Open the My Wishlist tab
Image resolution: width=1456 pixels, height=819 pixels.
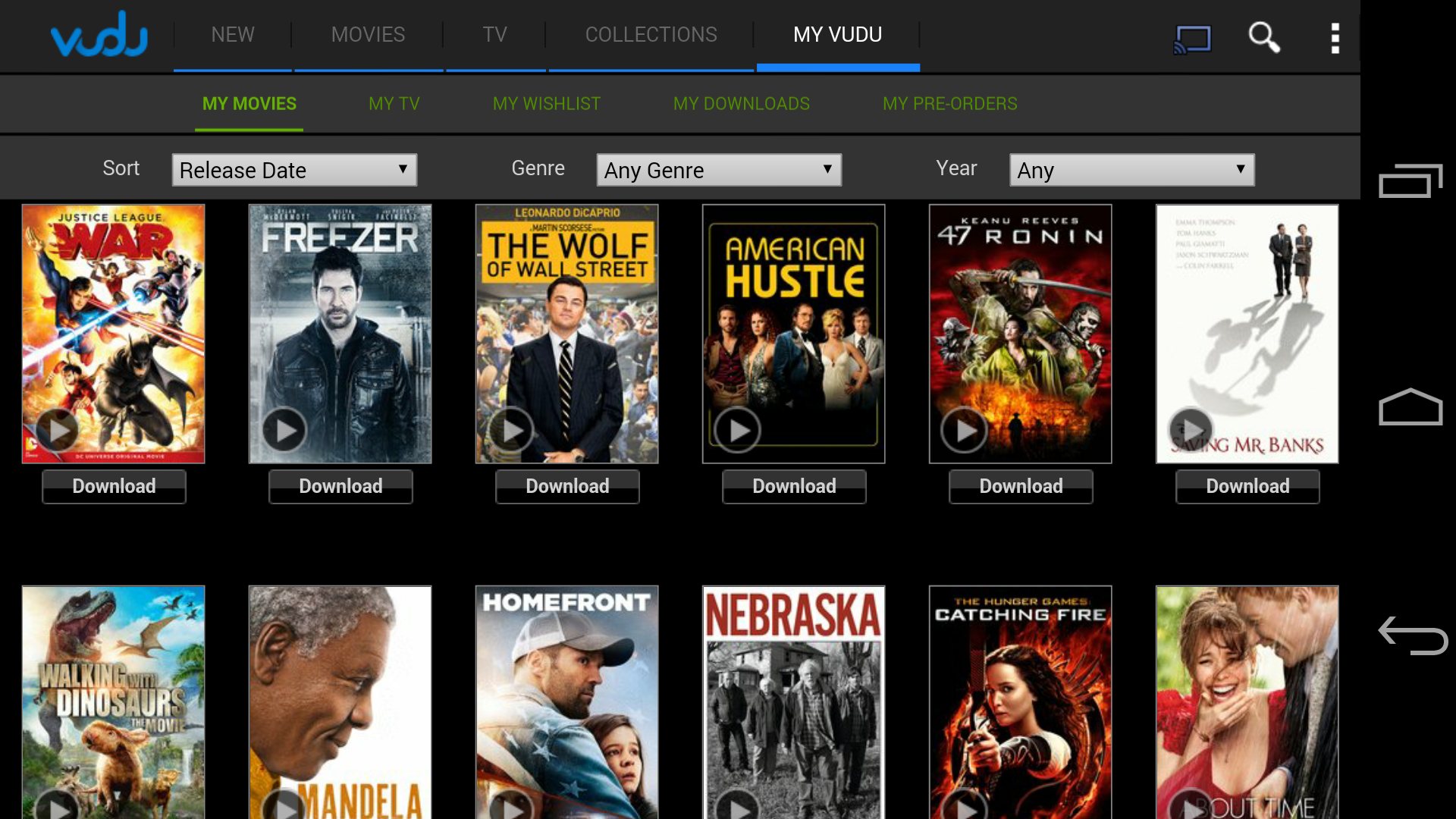(546, 104)
